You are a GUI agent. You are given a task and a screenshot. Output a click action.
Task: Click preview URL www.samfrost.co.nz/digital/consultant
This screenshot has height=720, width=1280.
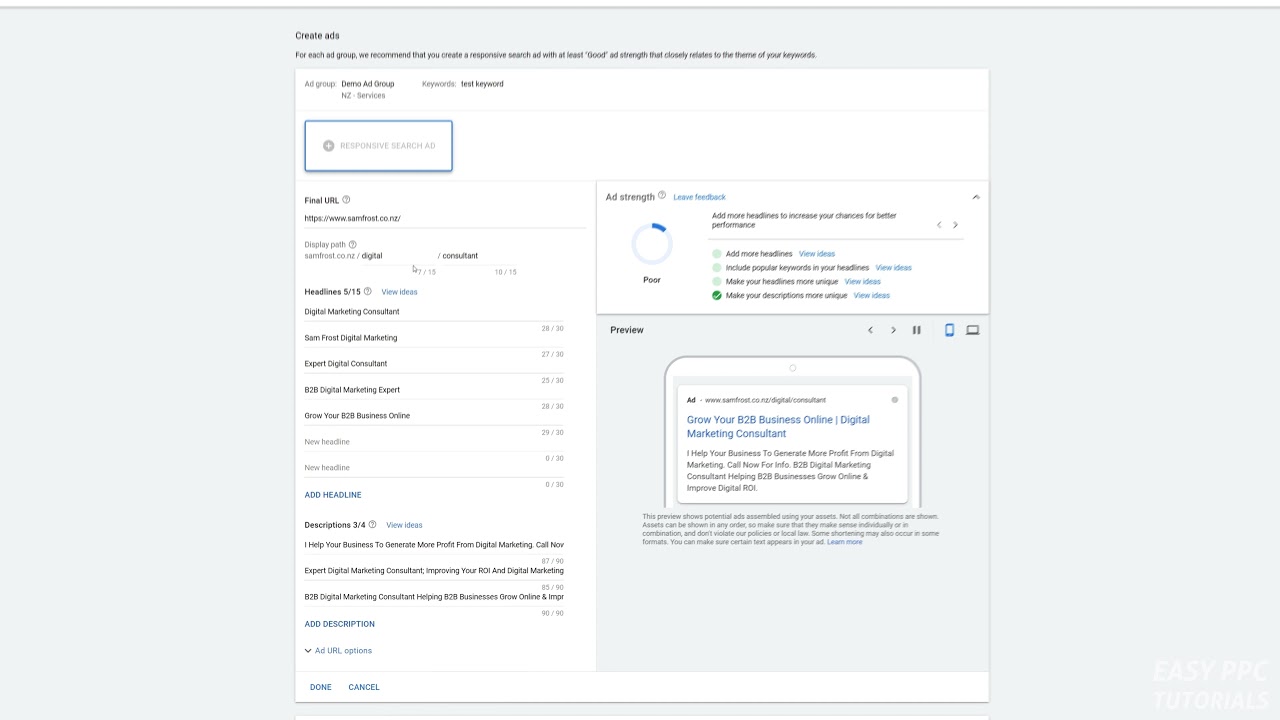[766, 400]
